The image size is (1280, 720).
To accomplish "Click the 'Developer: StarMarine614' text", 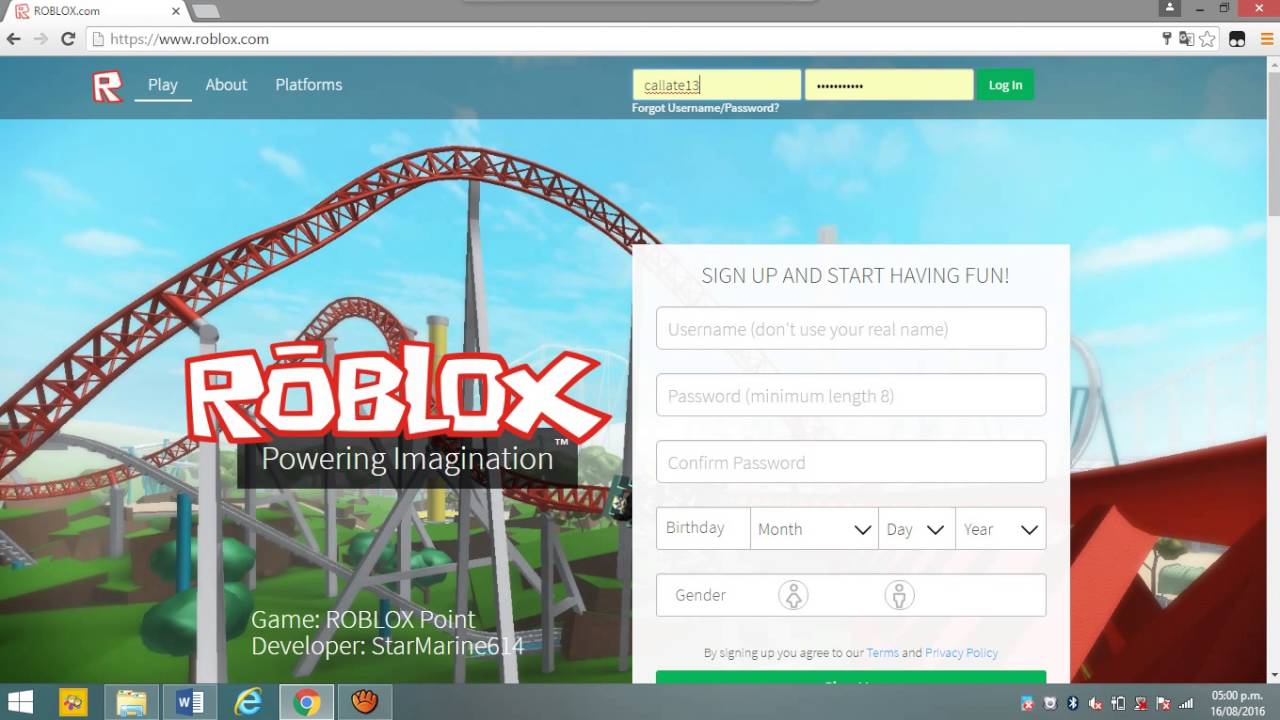I will [x=387, y=646].
